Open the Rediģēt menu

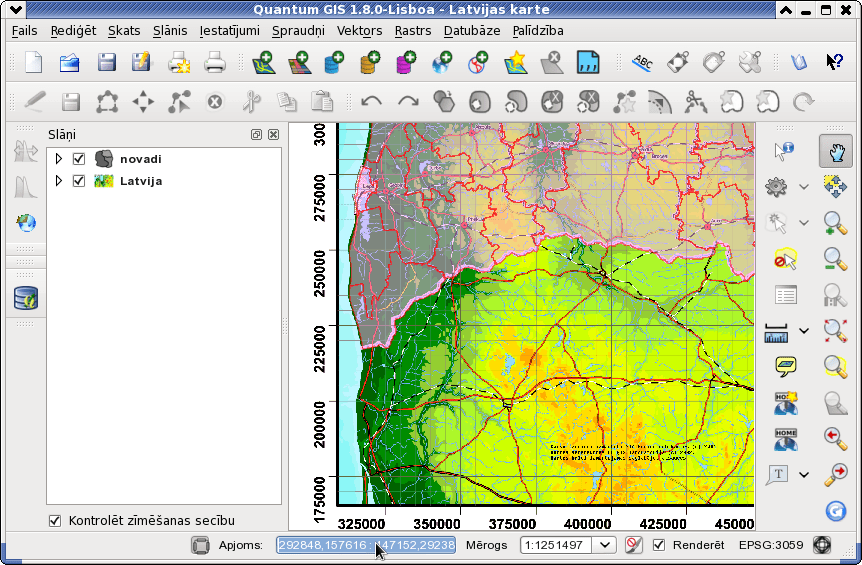(73, 31)
